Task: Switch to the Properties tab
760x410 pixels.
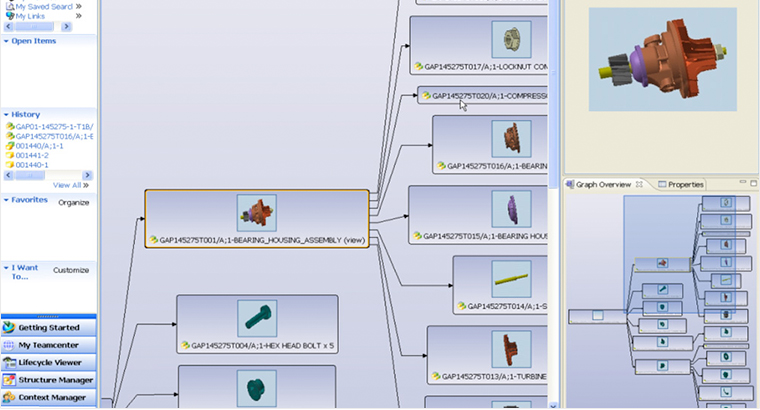Action: (685, 184)
